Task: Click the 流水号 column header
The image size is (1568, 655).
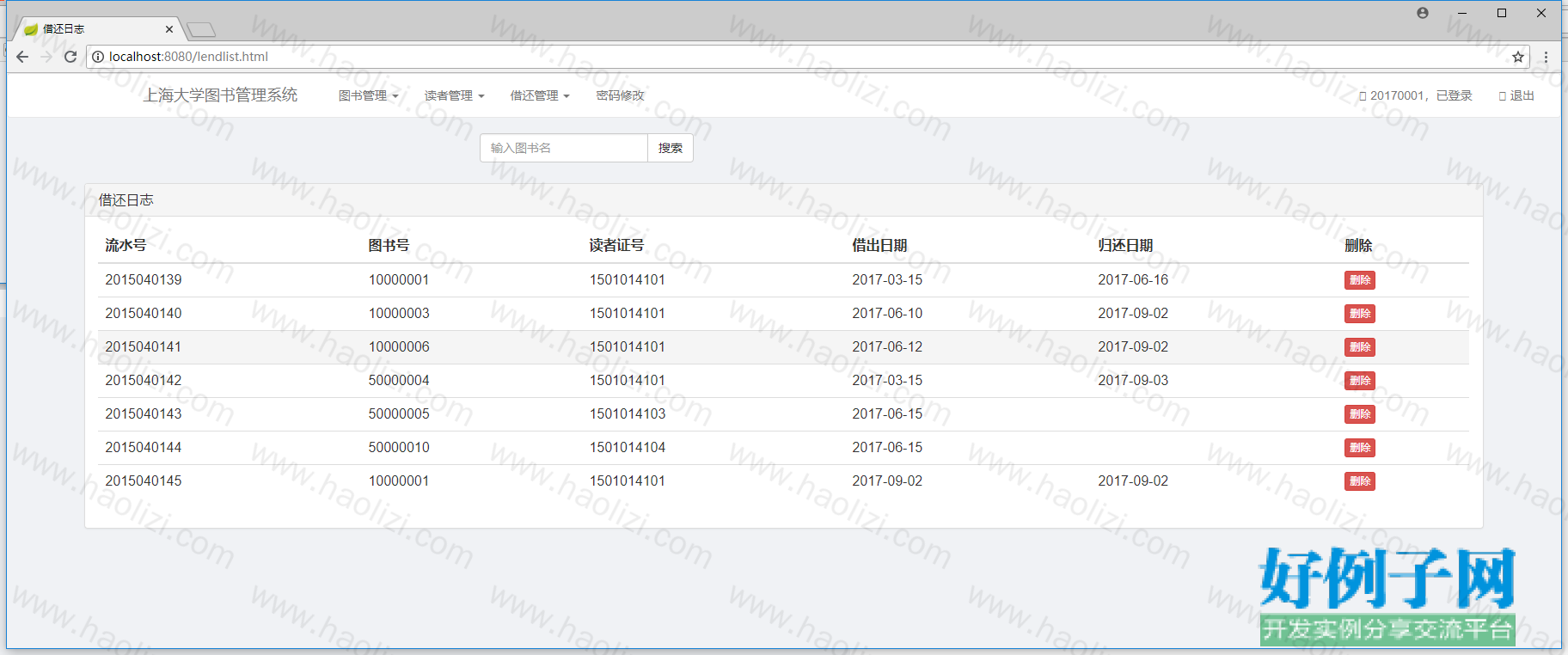Action: pyautogui.click(x=126, y=245)
